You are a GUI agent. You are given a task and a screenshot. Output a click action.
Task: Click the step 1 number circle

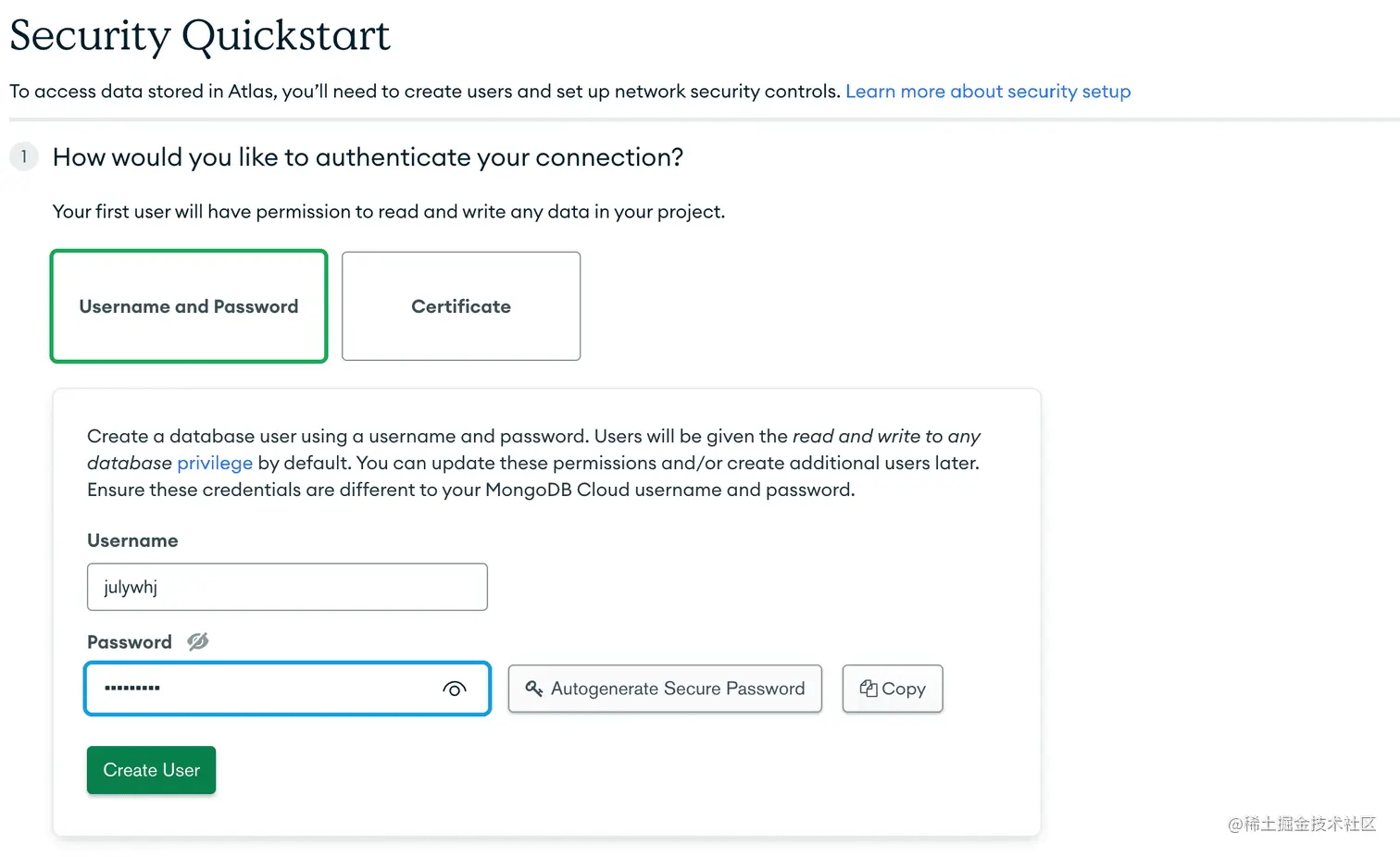24,156
